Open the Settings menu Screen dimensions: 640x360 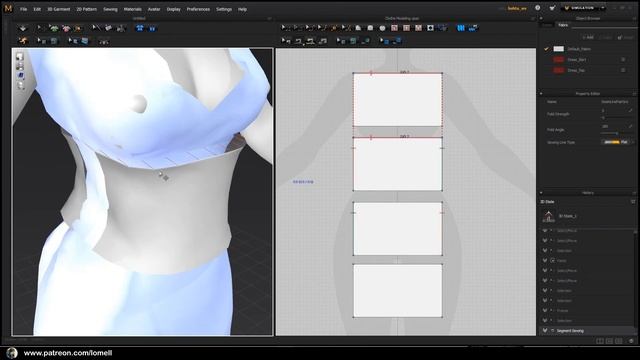point(224,9)
